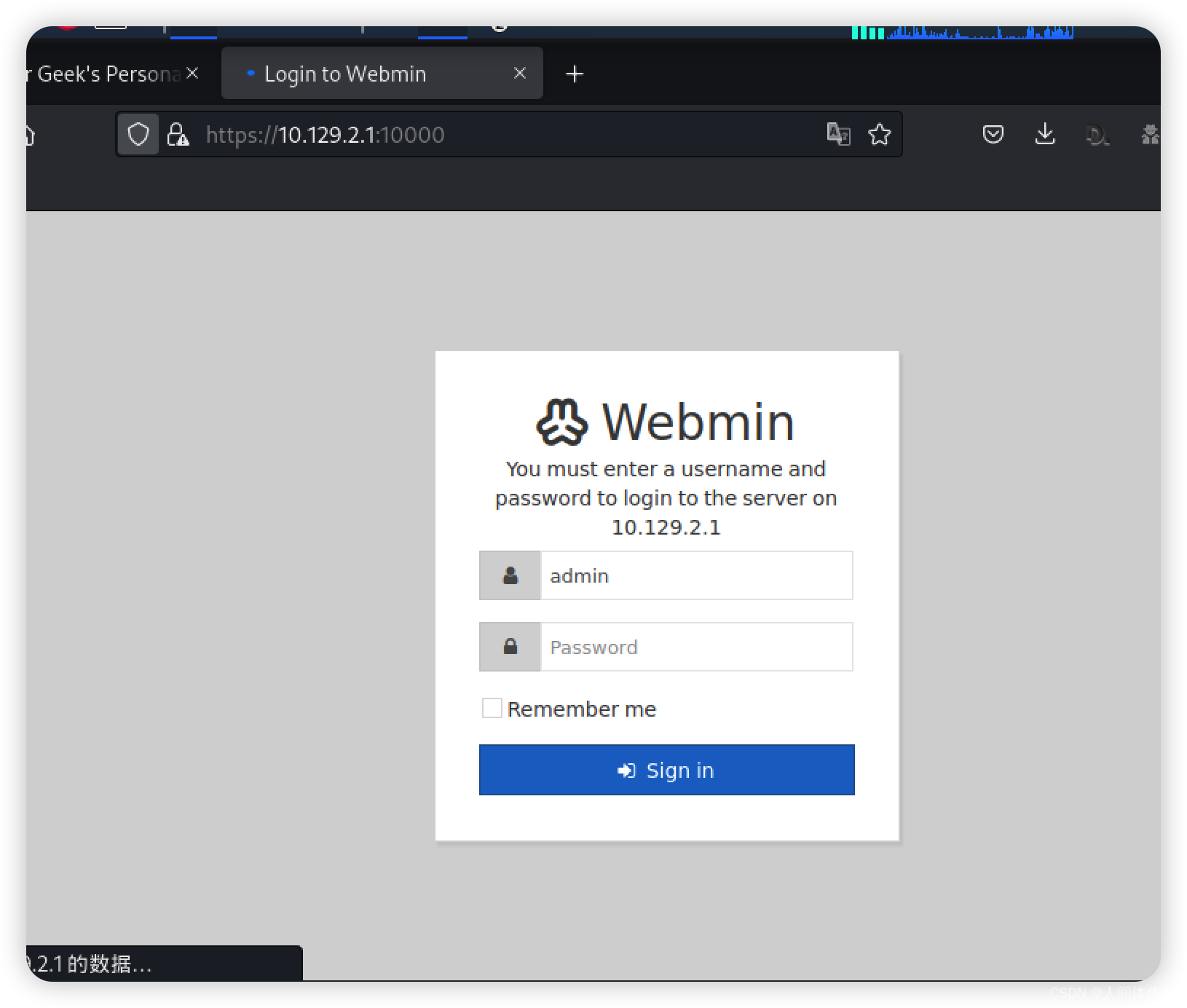Click the user icon beside username field
This screenshot has width=1187, height=1008.
pos(510,575)
